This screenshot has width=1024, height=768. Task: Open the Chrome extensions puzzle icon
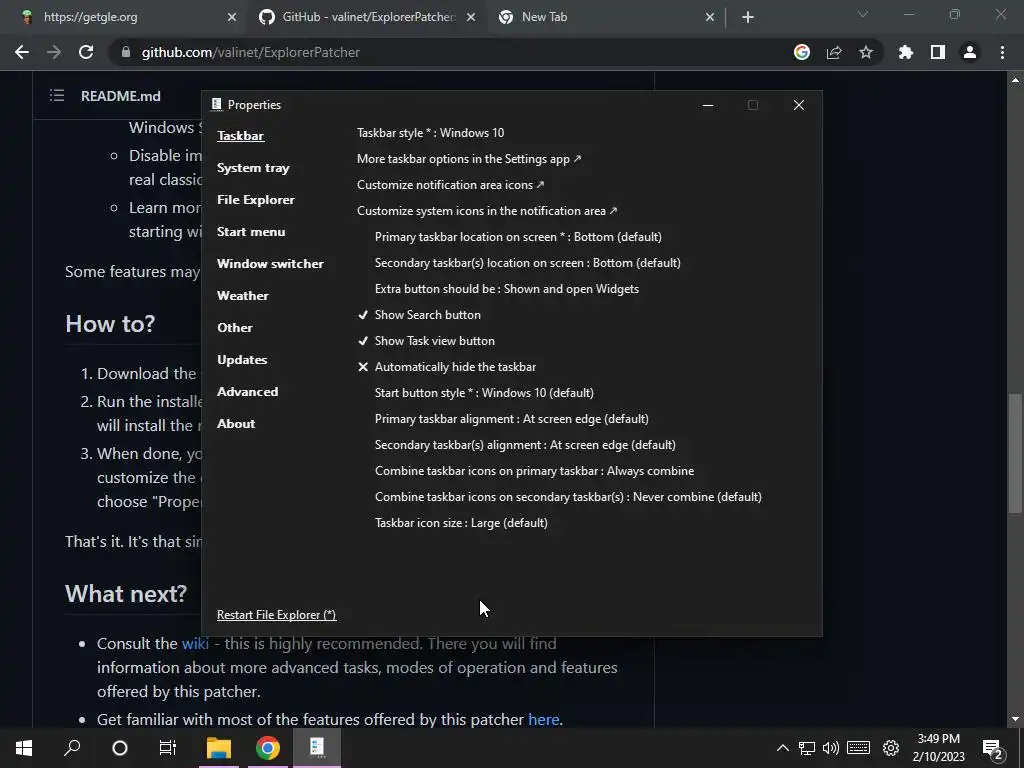click(x=905, y=52)
